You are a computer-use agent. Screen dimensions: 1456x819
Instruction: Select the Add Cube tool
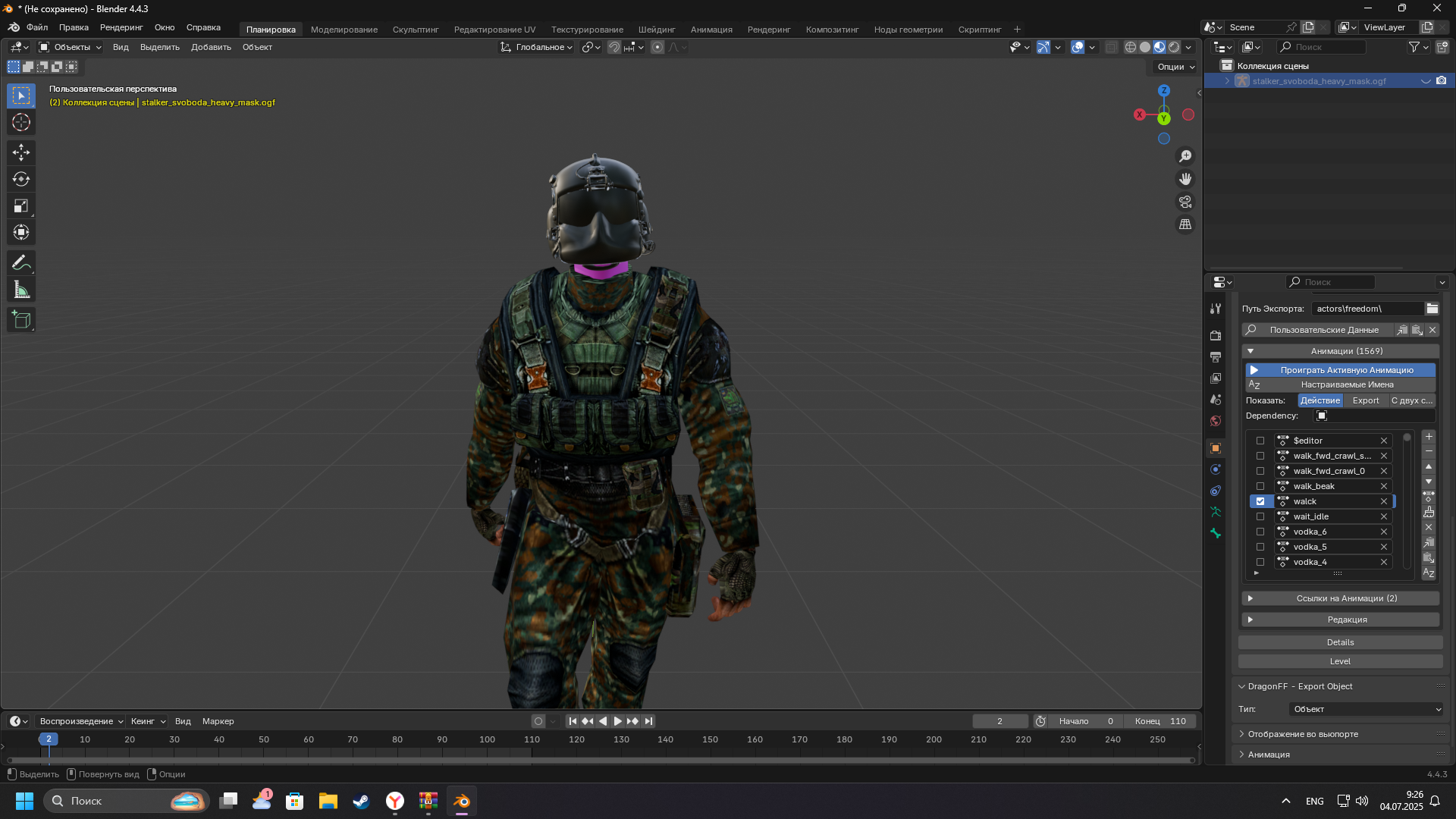(21, 319)
